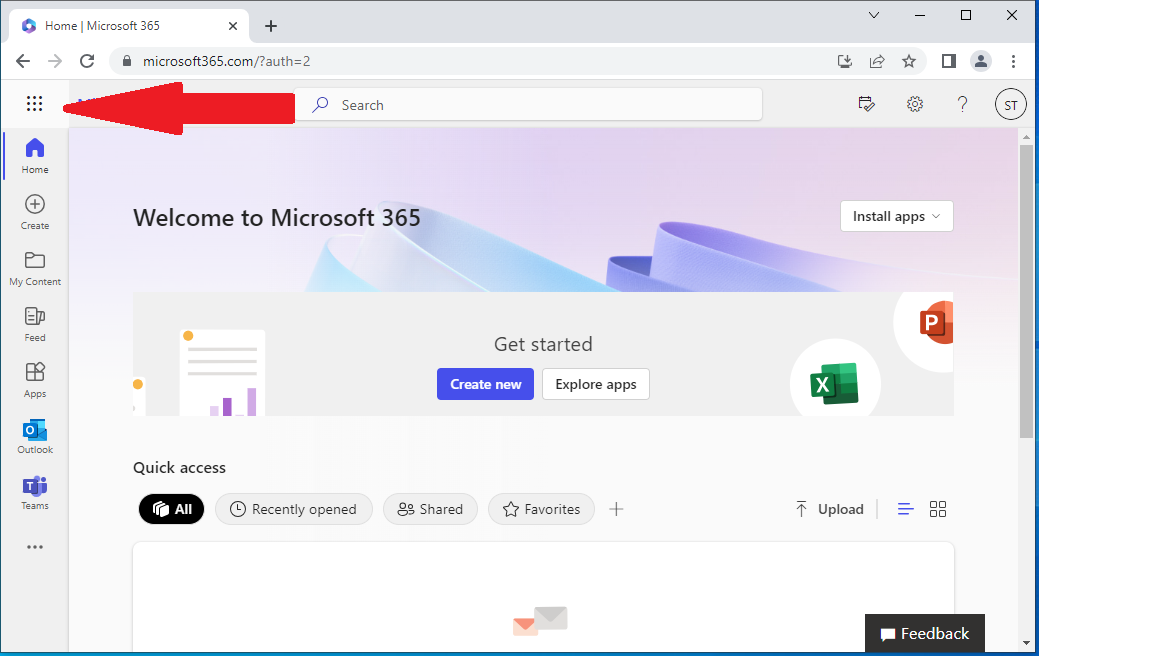The width and height of the screenshot is (1152, 656).
Task: Open the Feed sidebar item
Action: (35, 324)
